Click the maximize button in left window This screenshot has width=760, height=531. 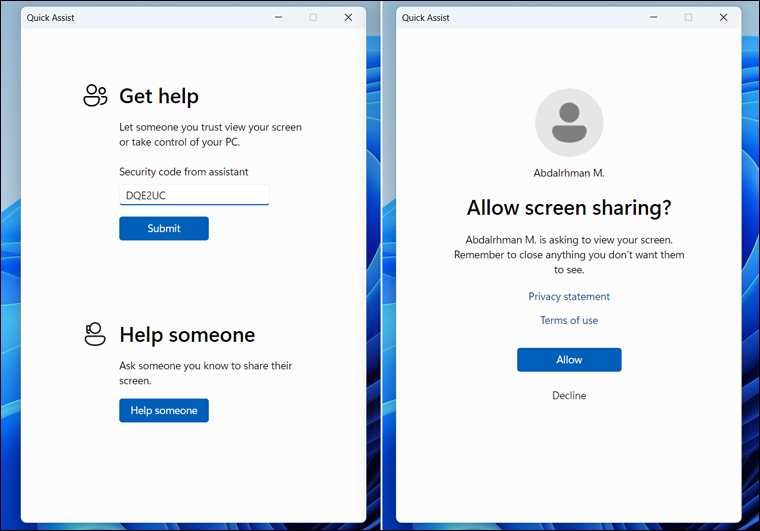(313, 17)
